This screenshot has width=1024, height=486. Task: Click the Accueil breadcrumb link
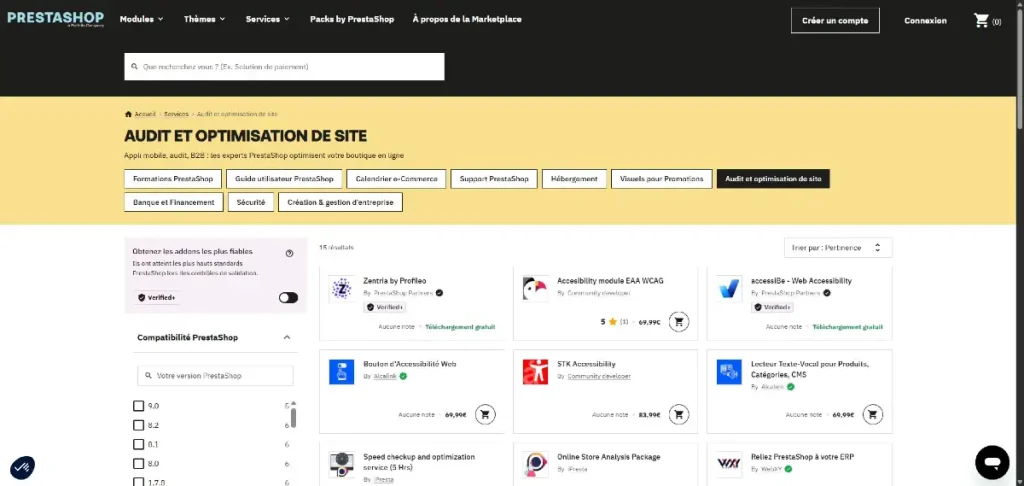(145, 114)
